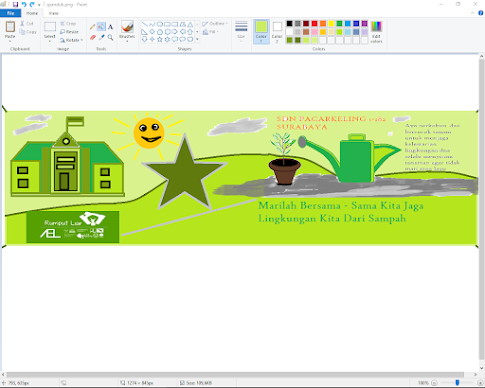Select the Fill with color bucket tool
The image size is (485, 388).
(x=101, y=27)
